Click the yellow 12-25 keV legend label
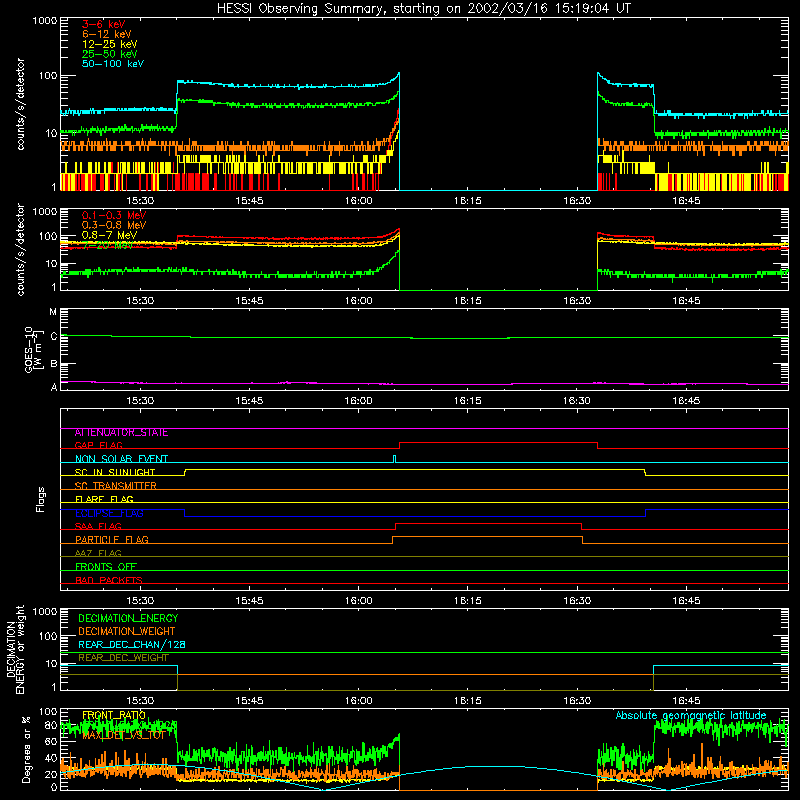 110,44
